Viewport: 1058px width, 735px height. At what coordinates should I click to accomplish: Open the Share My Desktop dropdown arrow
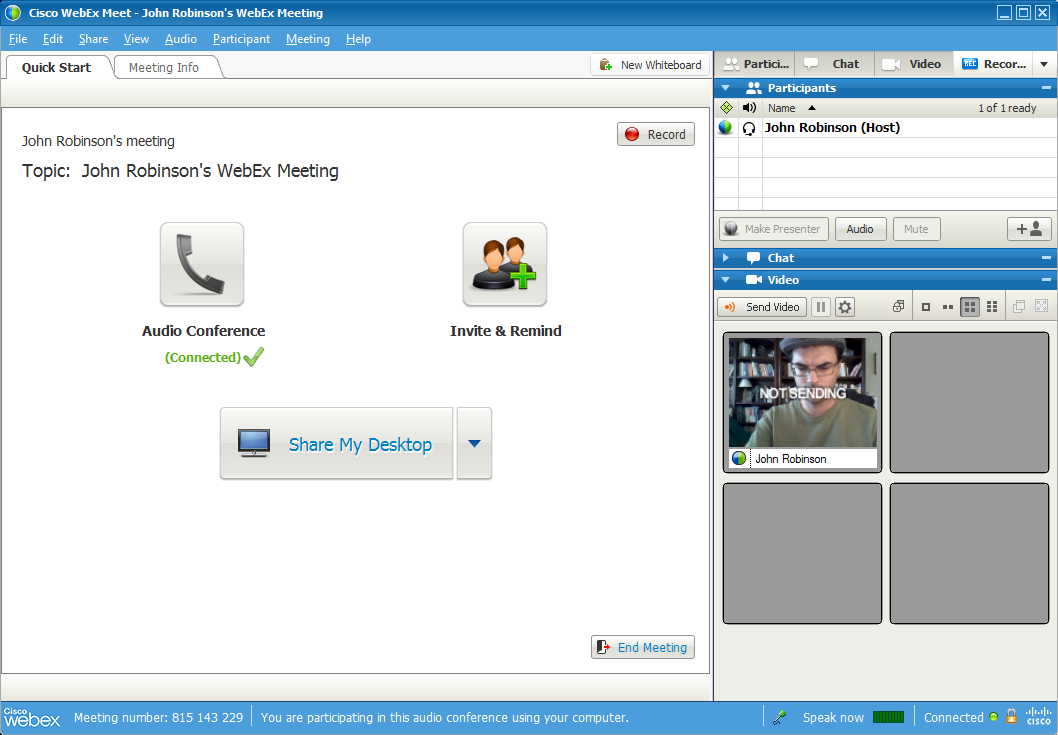[474, 443]
